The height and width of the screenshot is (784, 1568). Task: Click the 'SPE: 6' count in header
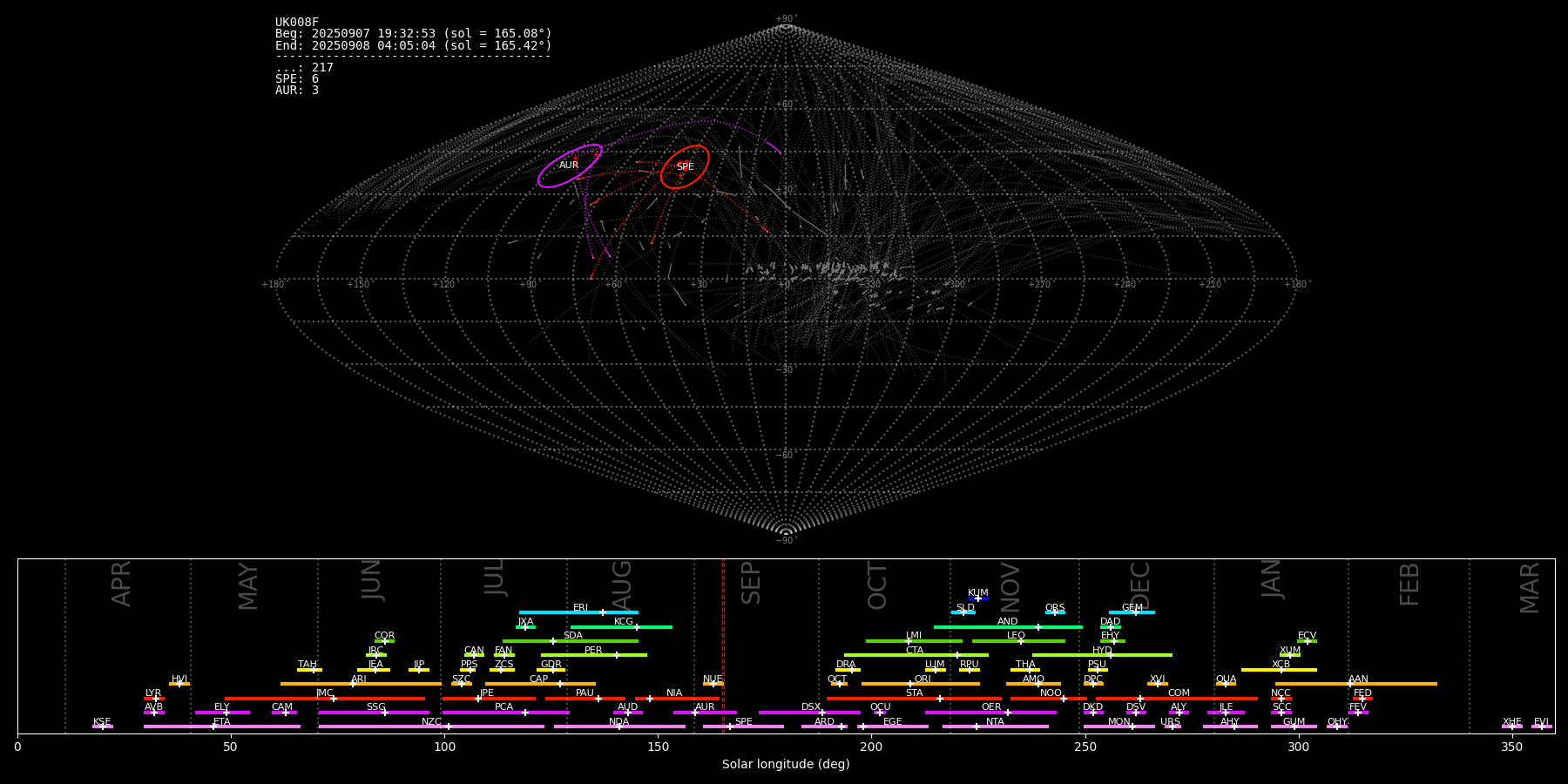pos(297,79)
